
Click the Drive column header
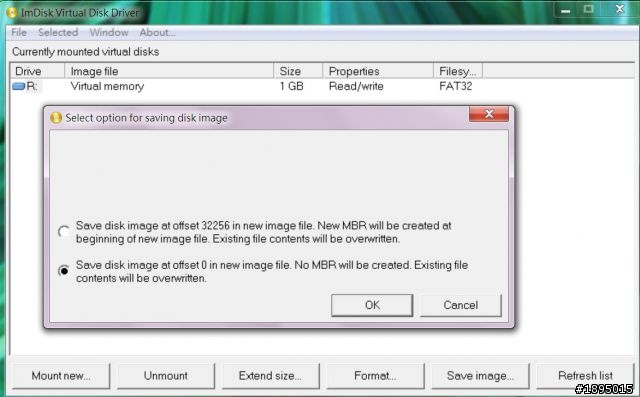coord(37,71)
